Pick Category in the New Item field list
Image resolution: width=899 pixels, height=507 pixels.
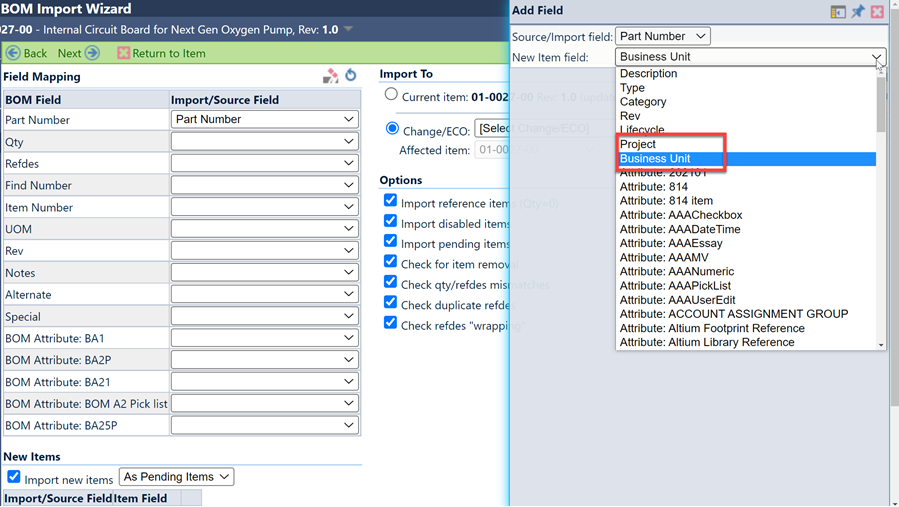pyautogui.click(x=643, y=102)
